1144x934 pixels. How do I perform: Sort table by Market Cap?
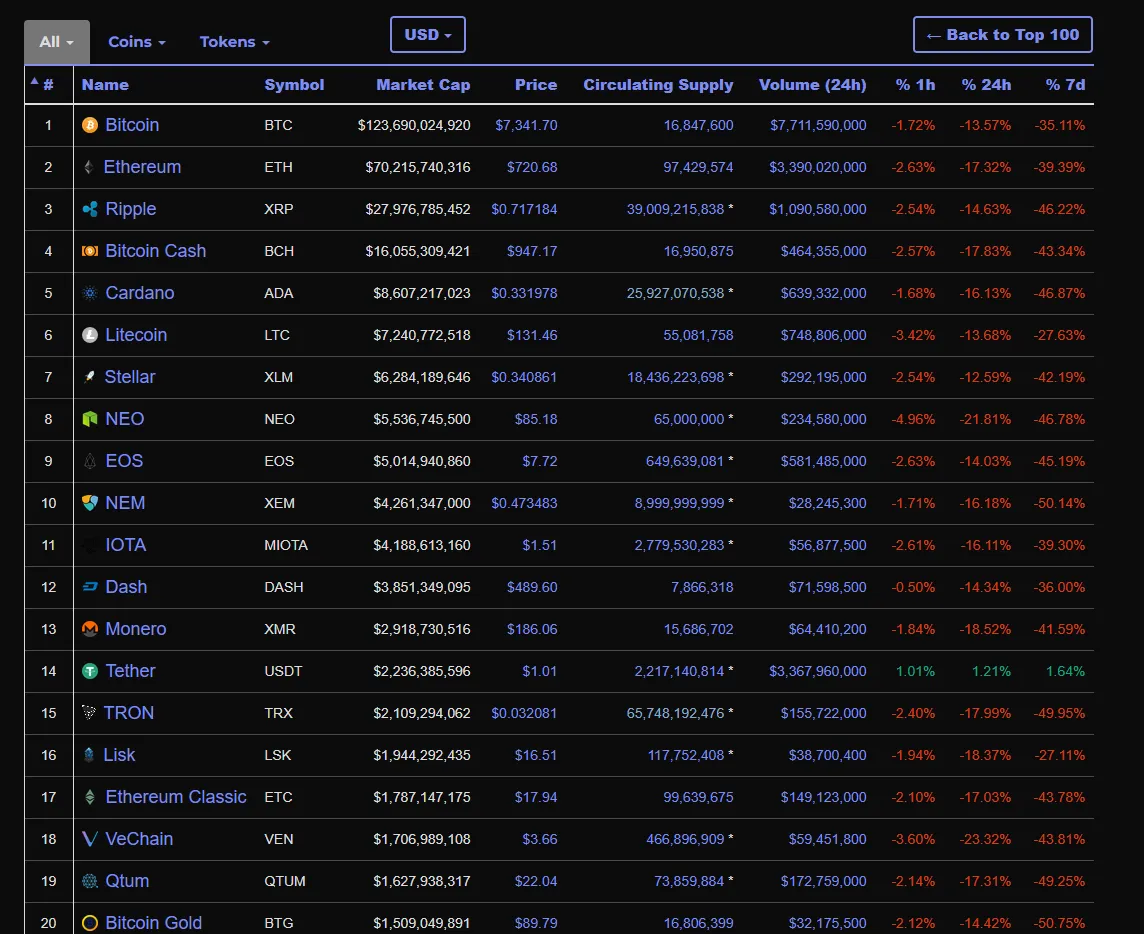(423, 85)
